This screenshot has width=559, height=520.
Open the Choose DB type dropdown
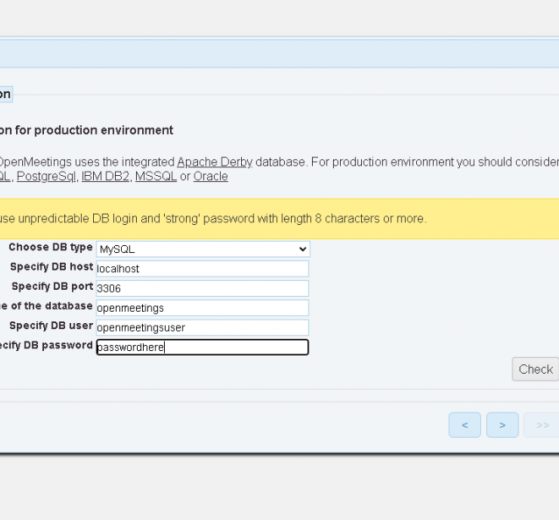click(x=203, y=249)
